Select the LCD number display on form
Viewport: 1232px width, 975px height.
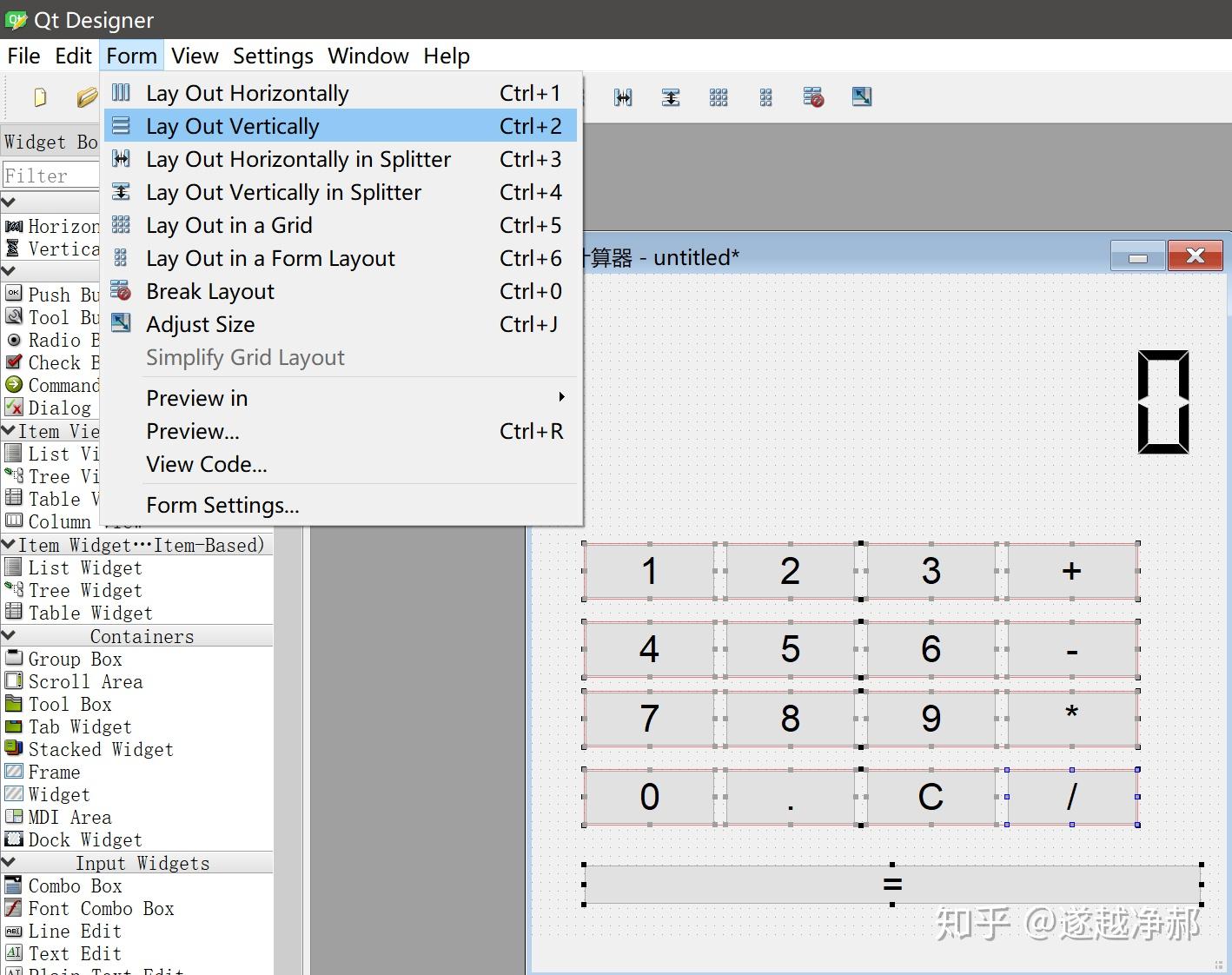(x=1163, y=401)
